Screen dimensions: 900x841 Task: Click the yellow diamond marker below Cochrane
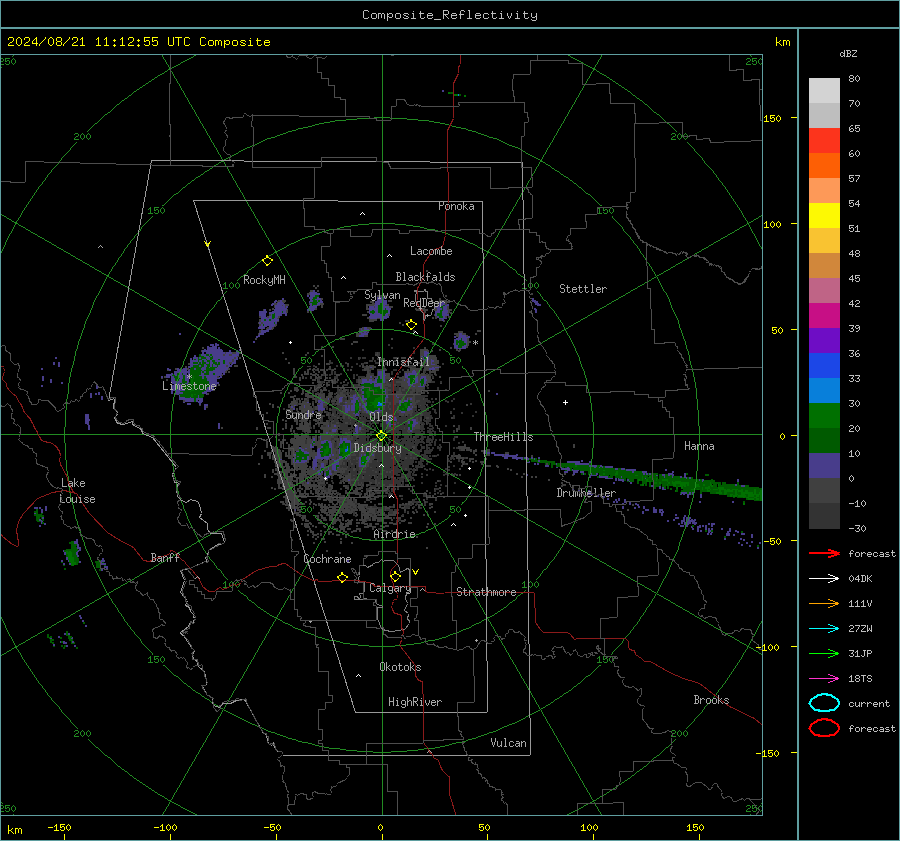click(342, 577)
